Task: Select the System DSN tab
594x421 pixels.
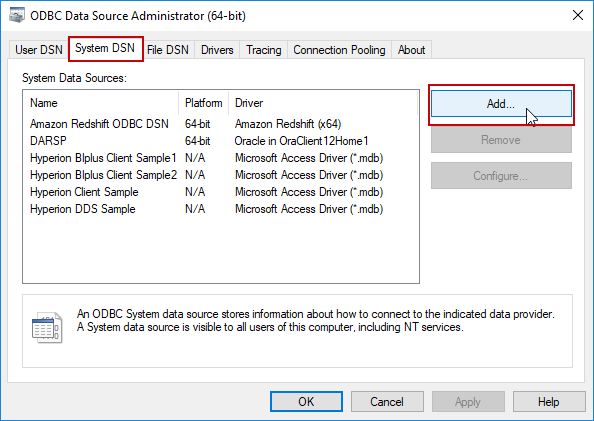Action: coord(105,48)
